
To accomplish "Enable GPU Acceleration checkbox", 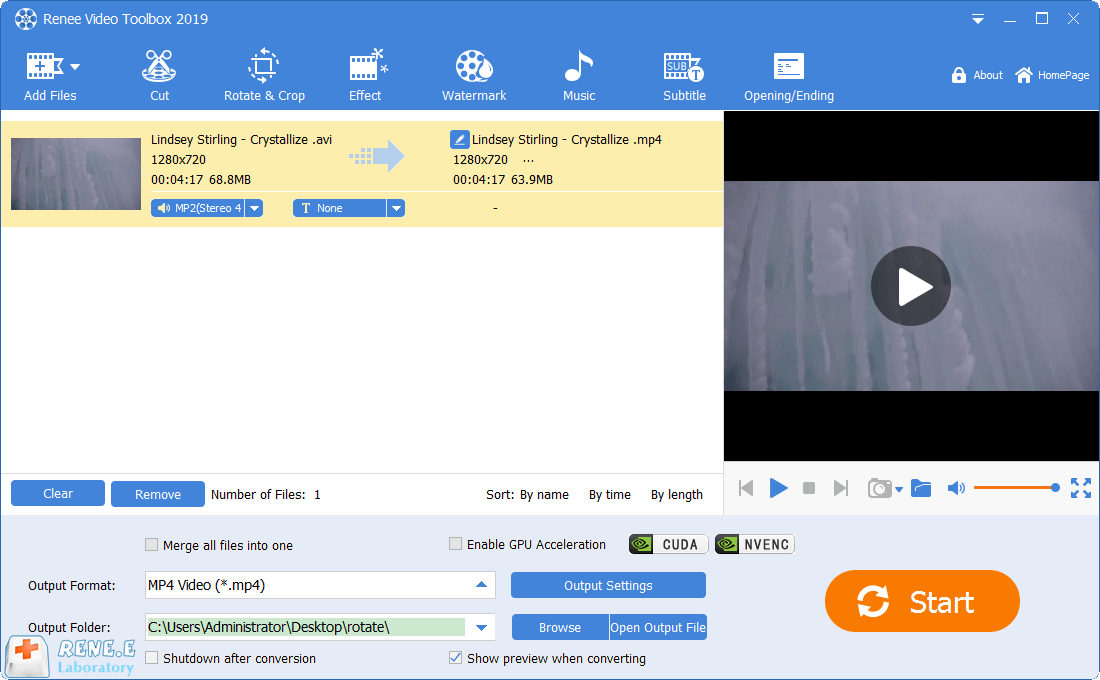I will pos(455,544).
